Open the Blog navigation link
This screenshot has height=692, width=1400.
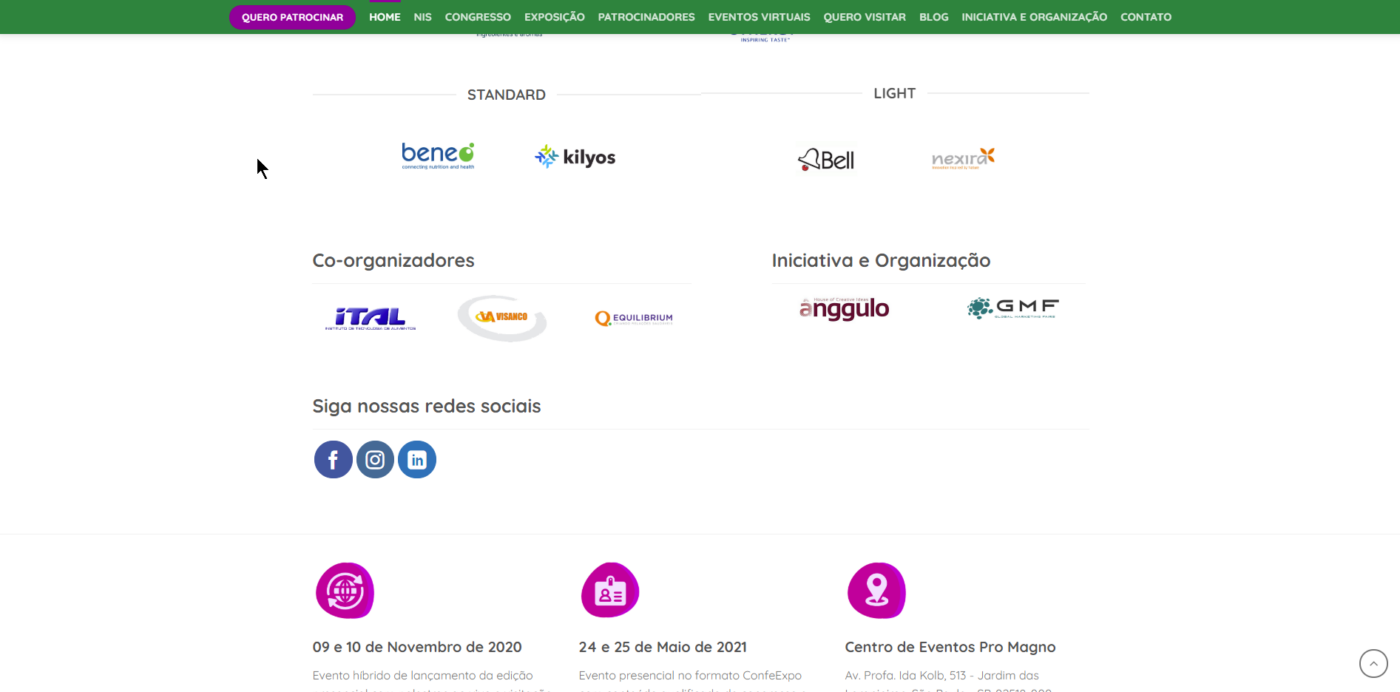pos(933,17)
